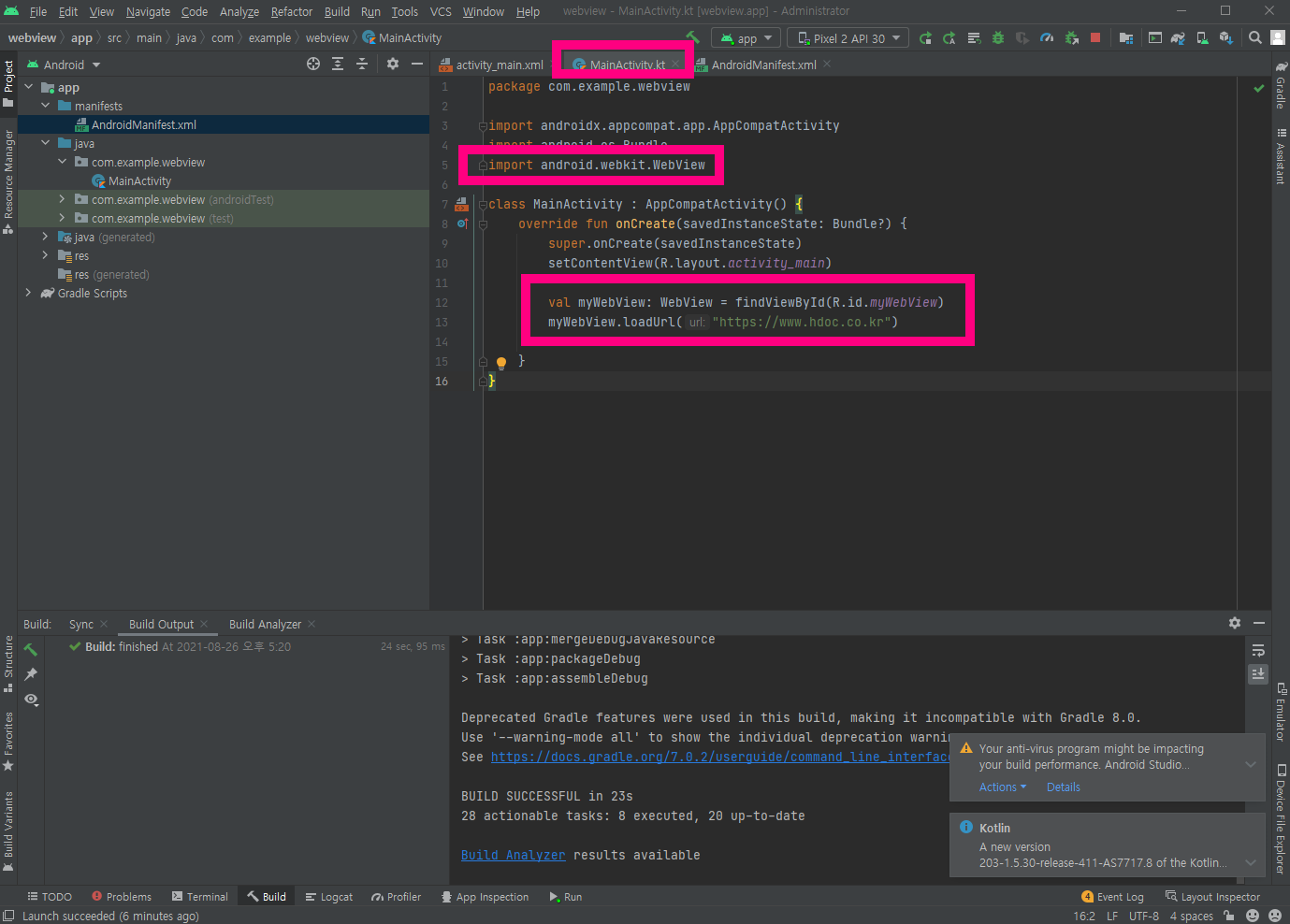1290x924 pixels.
Task: Collapse the java folder node
Action: tap(45, 143)
